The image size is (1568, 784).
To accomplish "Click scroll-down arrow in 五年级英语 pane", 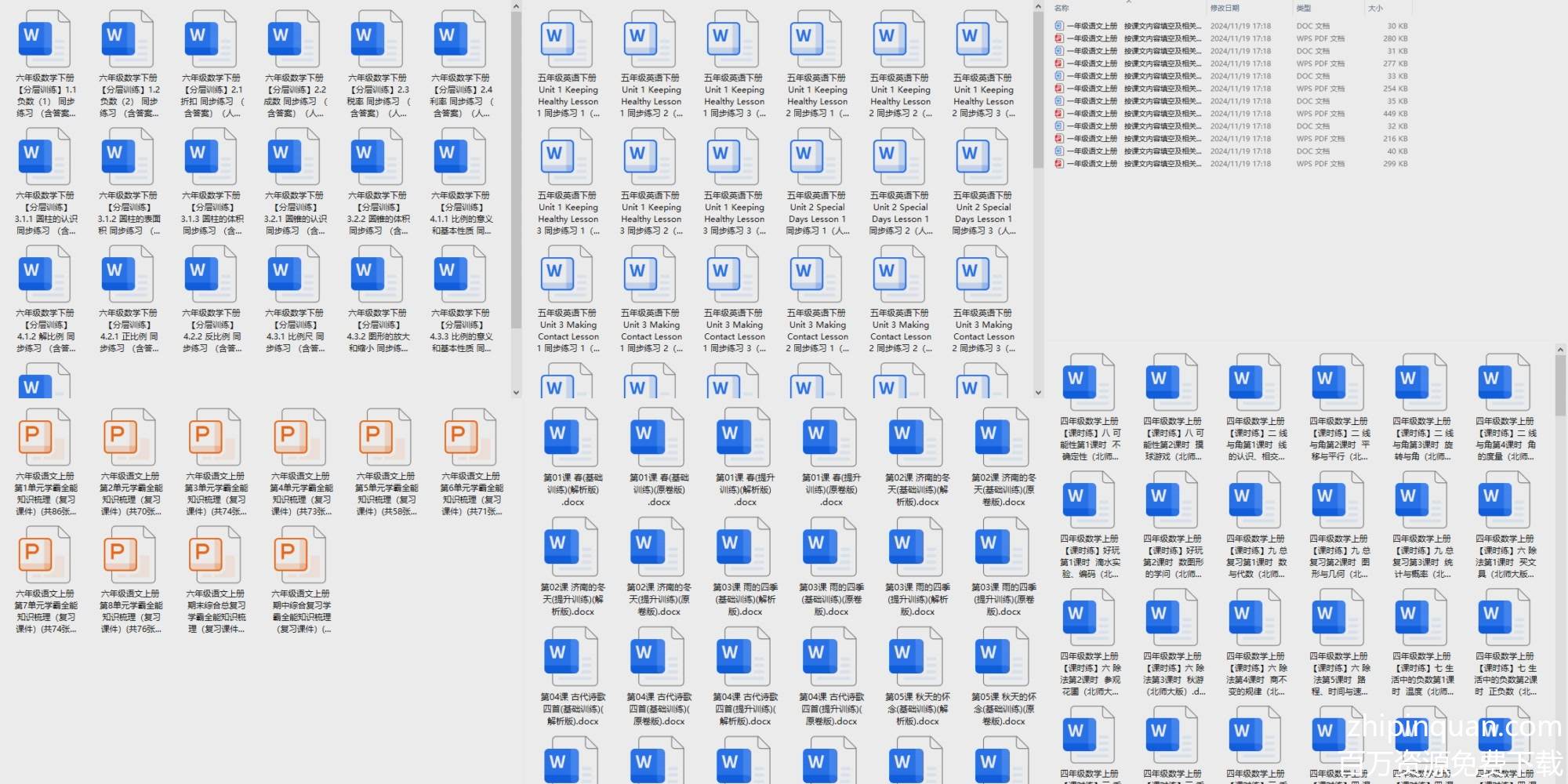I will click(1038, 393).
